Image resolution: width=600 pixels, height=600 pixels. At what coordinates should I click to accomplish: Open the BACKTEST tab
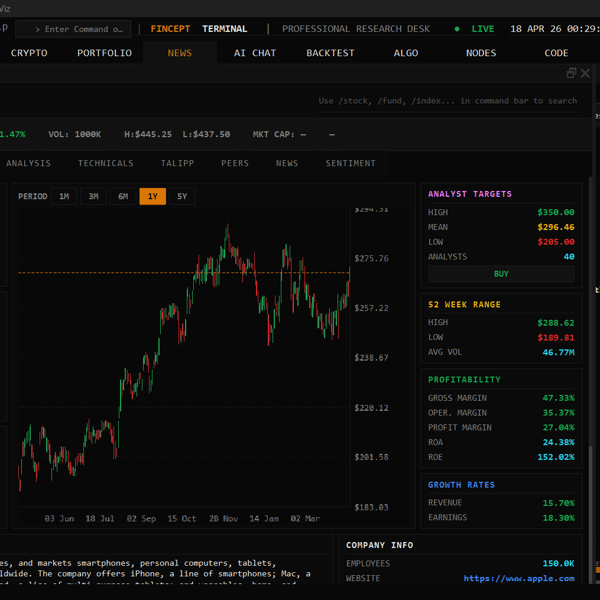point(330,53)
